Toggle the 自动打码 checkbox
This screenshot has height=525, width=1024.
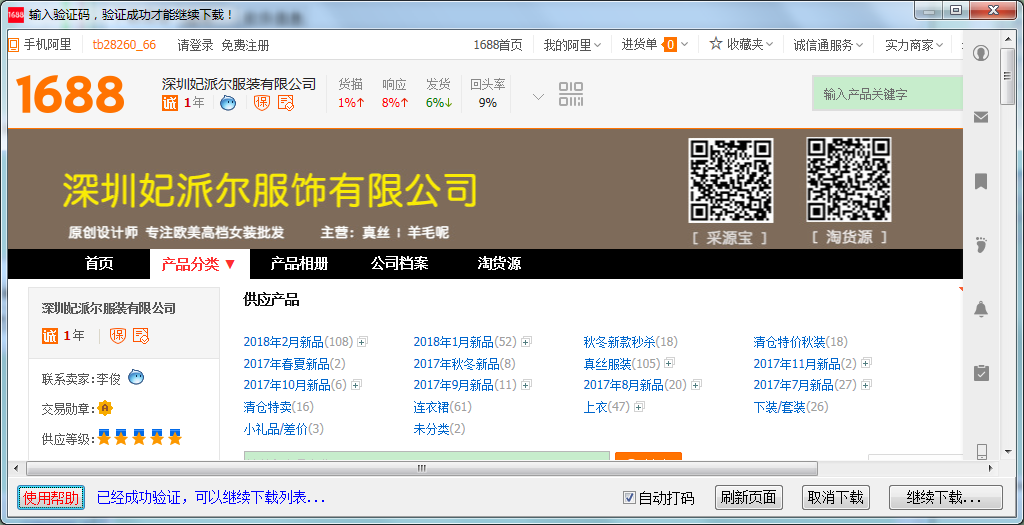tap(629, 498)
